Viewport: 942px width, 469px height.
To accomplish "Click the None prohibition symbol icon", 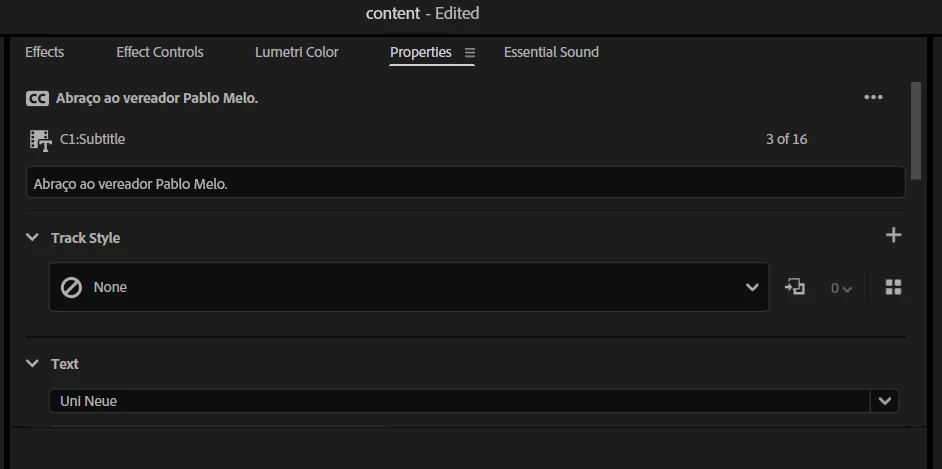I will pos(71,288).
